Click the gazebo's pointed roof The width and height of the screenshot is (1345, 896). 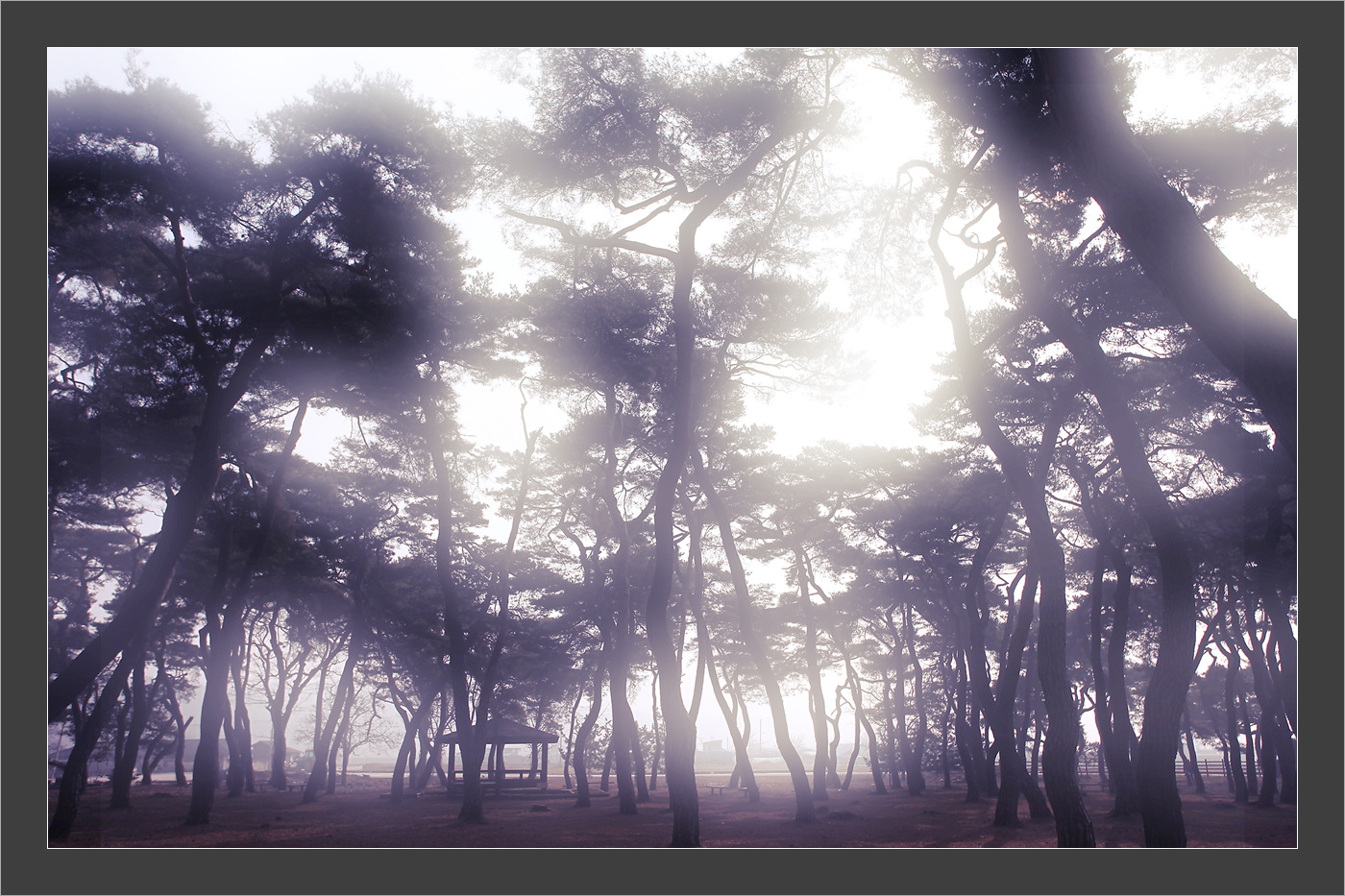pos(500,730)
